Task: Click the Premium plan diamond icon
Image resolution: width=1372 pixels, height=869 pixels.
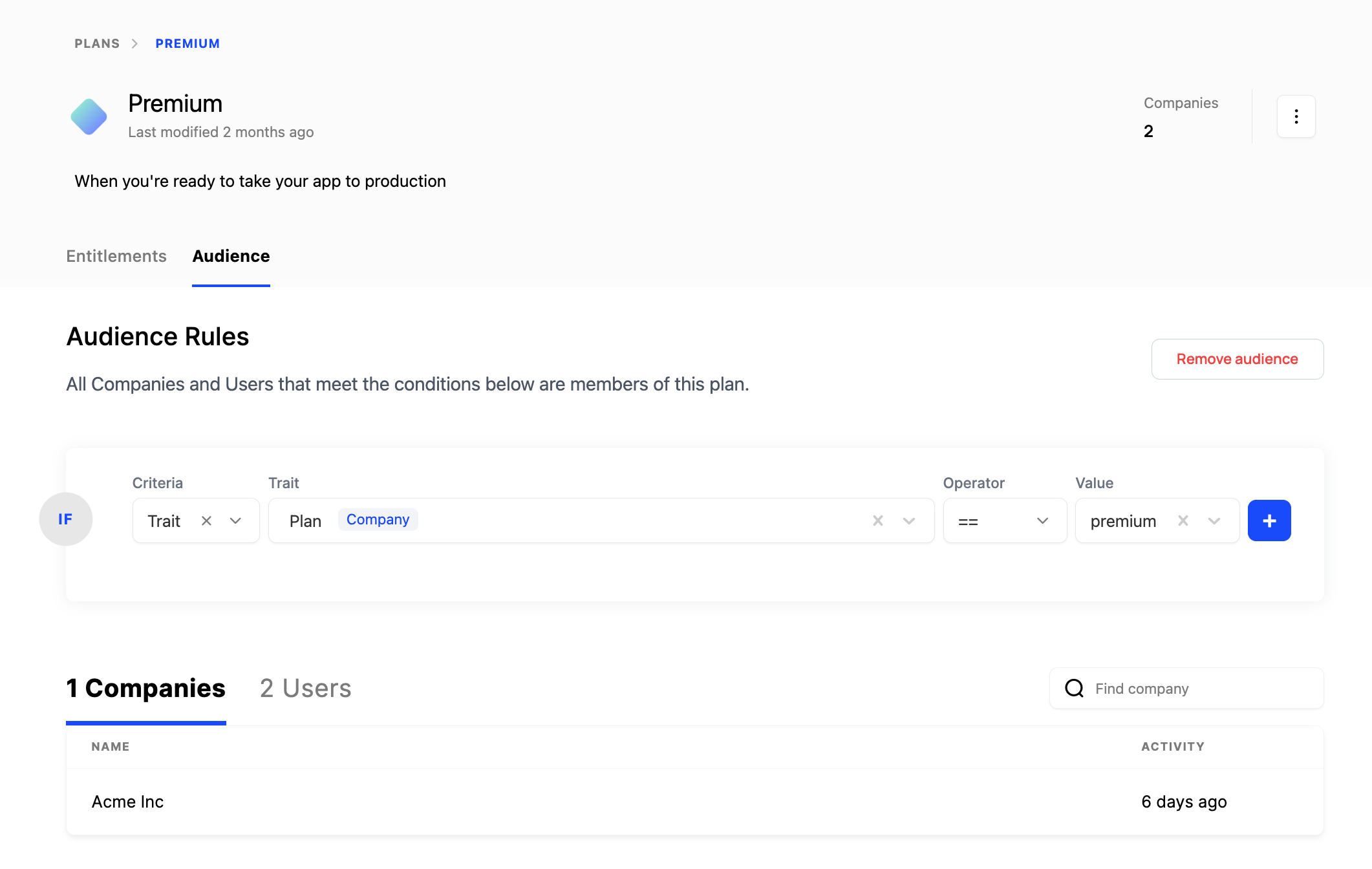Action: pos(89,117)
